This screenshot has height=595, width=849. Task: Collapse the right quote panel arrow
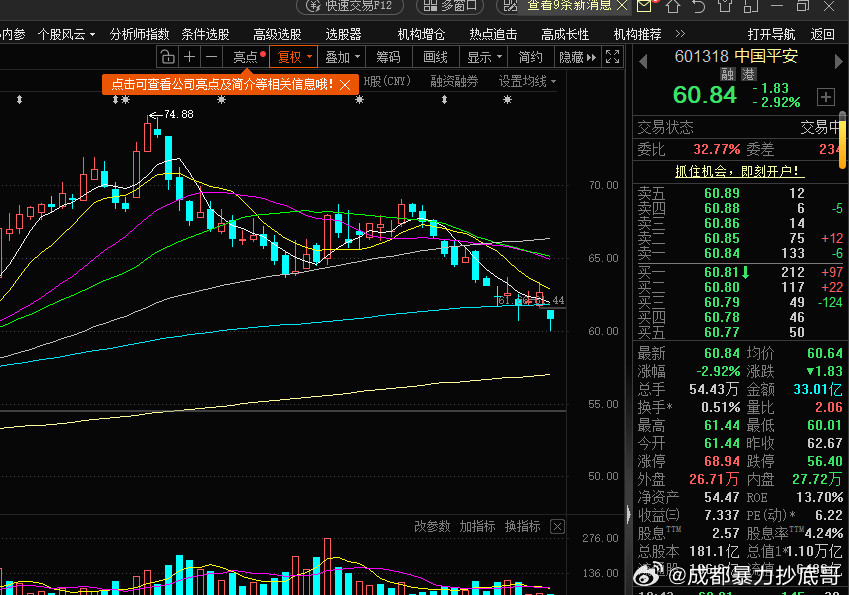[x=628, y=513]
